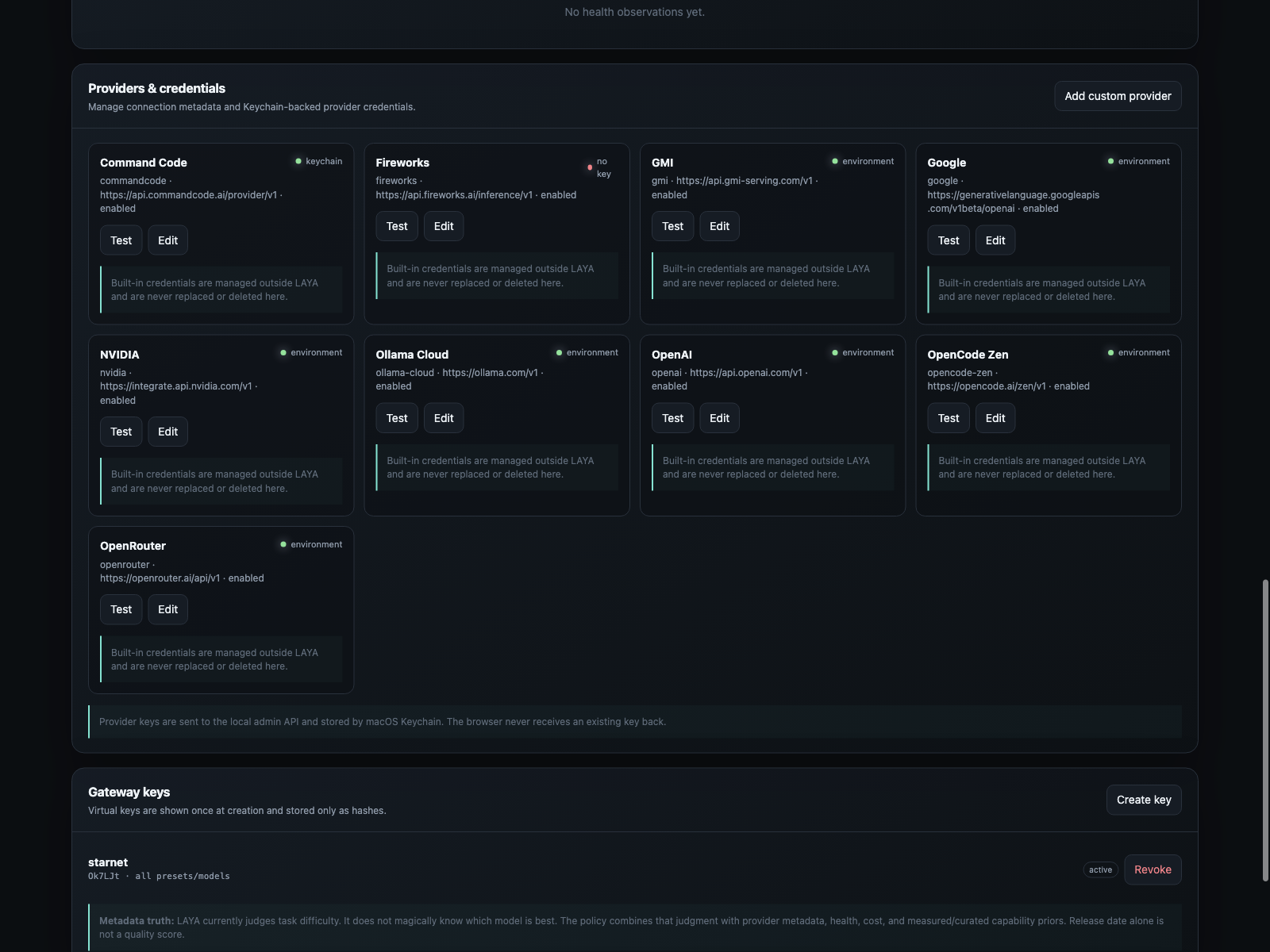Click the Google card title
The width and height of the screenshot is (1270, 952).
946,163
